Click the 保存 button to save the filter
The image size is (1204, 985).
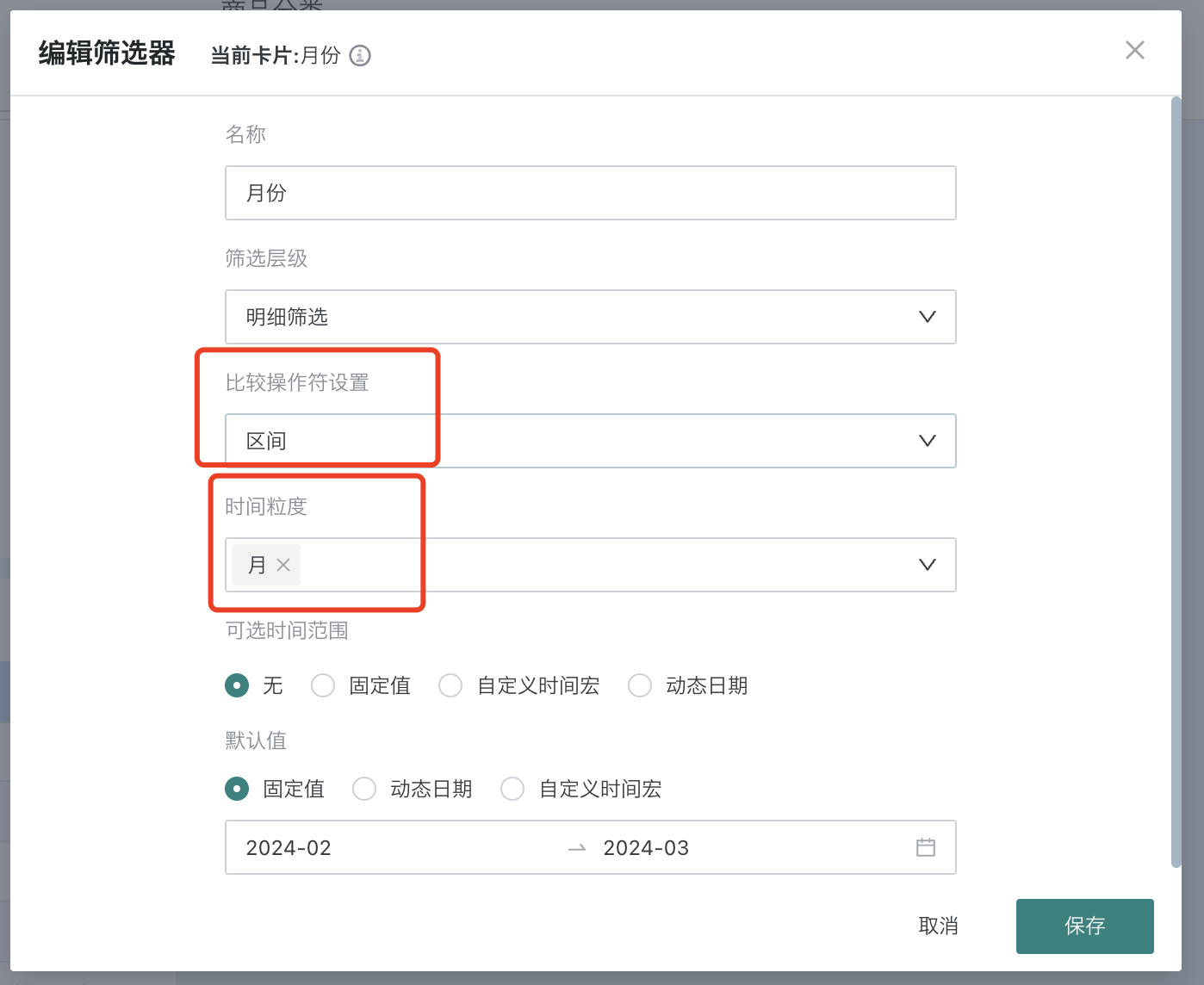1084,926
